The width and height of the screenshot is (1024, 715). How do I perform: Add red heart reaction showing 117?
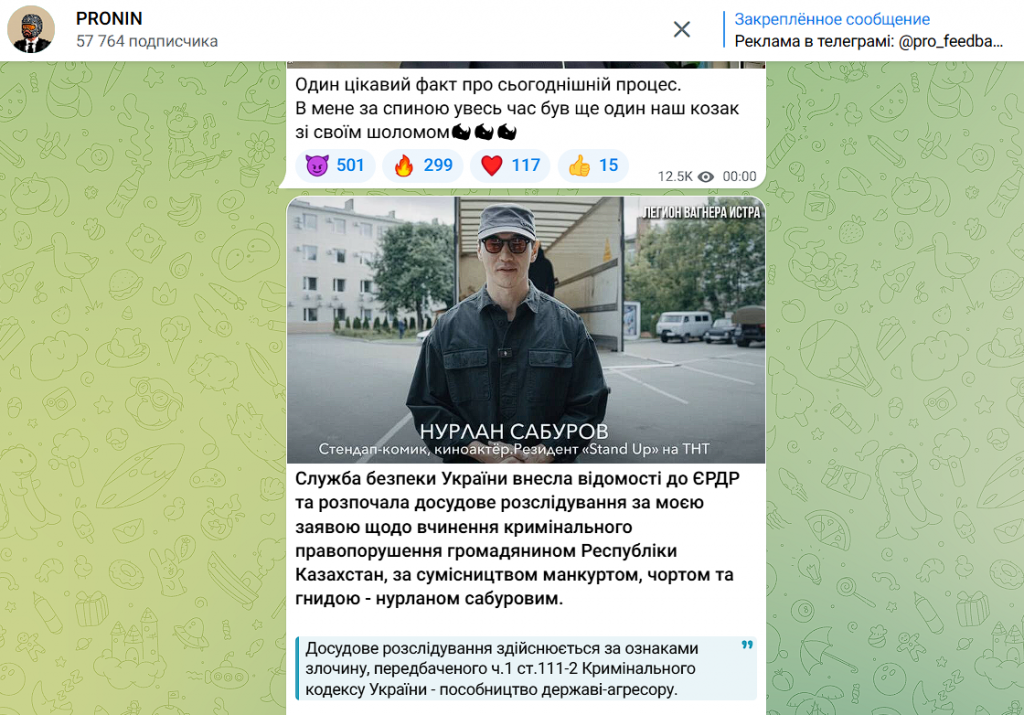[510, 165]
